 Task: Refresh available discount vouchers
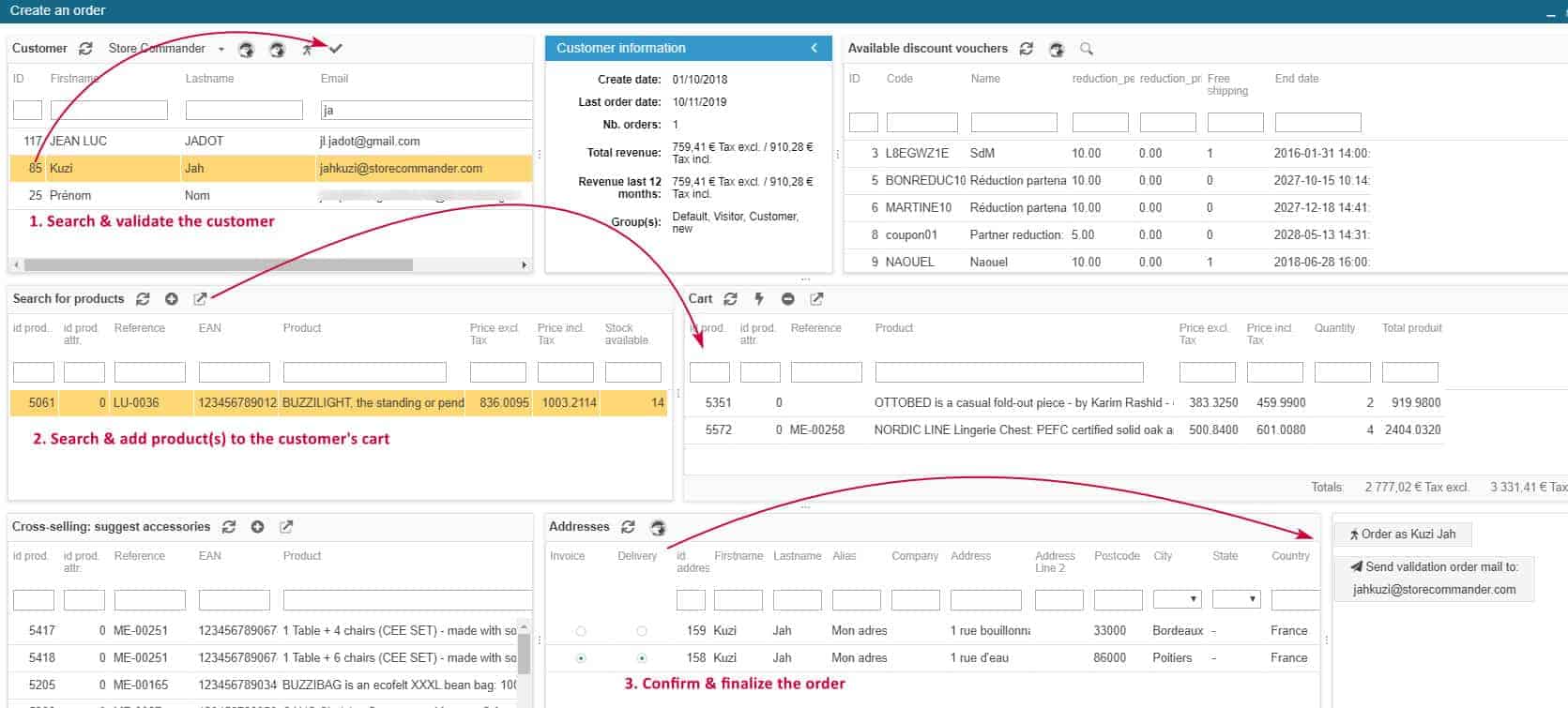pyautogui.click(x=1027, y=49)
